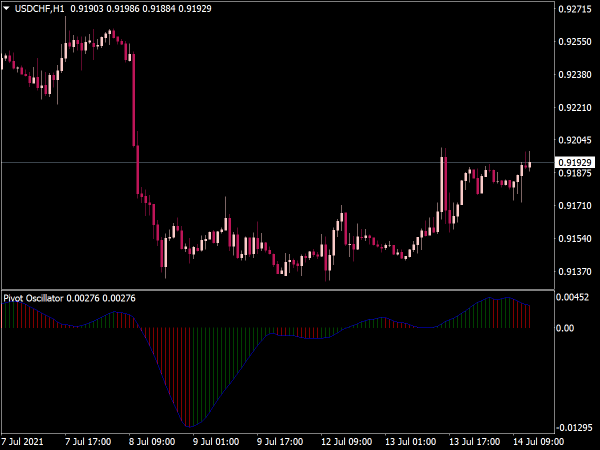Image resolution: width=600 pixels, height=450 pixels.
Task: Select the 9 Jul 17:00 time marker
Action: coord(280,442)
